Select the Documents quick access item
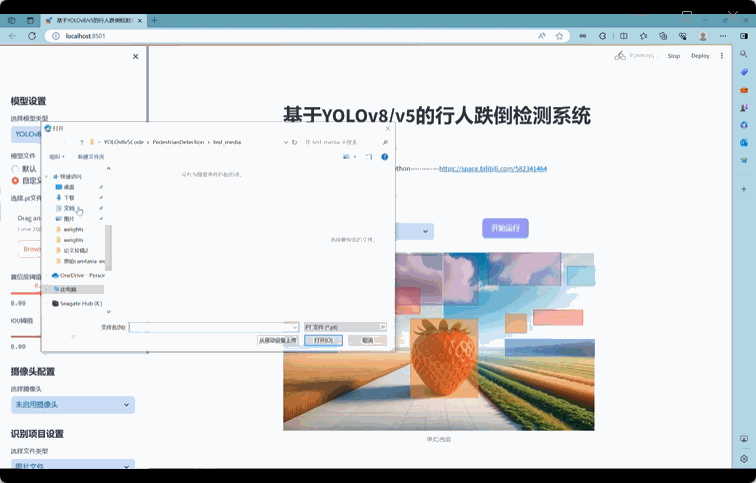The height and width of the screenshot is (483, 756). (x=69, y=208)
